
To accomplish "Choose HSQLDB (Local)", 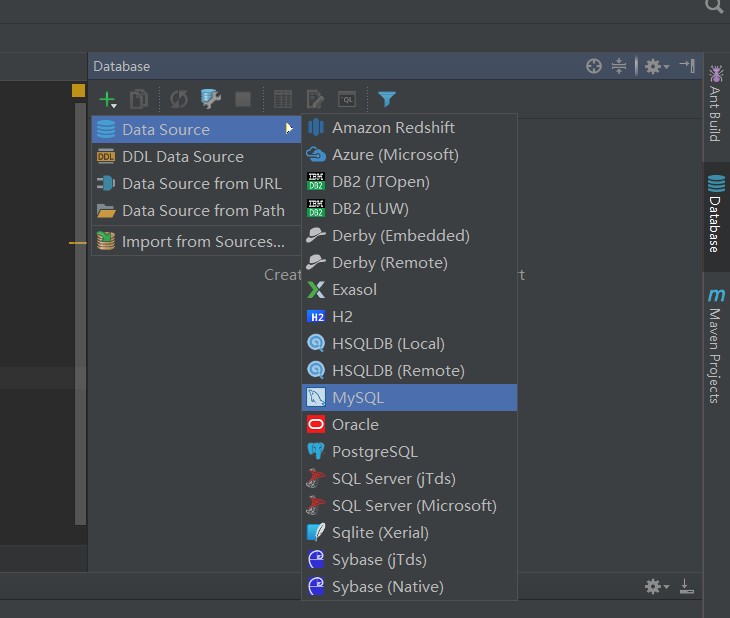I will pyautogui.click(x=409, y=344).
